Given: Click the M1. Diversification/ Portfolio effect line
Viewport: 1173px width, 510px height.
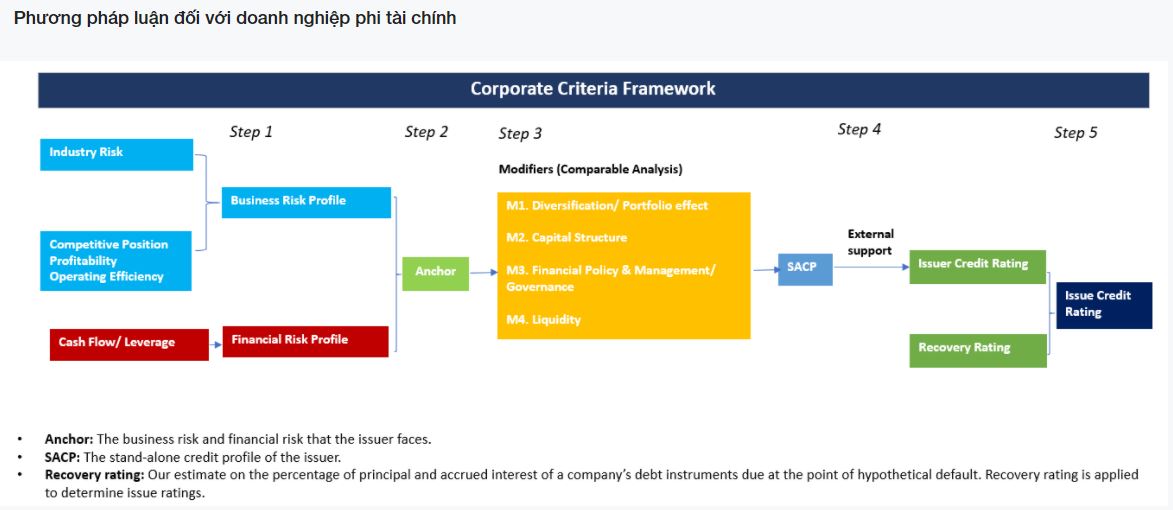Looking at the screenshot, I should 607,206.
